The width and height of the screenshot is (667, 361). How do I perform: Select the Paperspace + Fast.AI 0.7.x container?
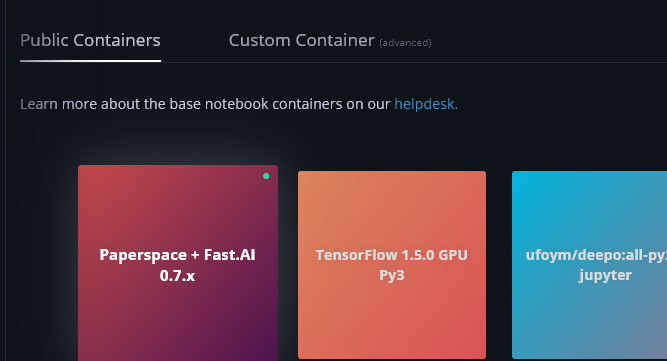[178, 263]
